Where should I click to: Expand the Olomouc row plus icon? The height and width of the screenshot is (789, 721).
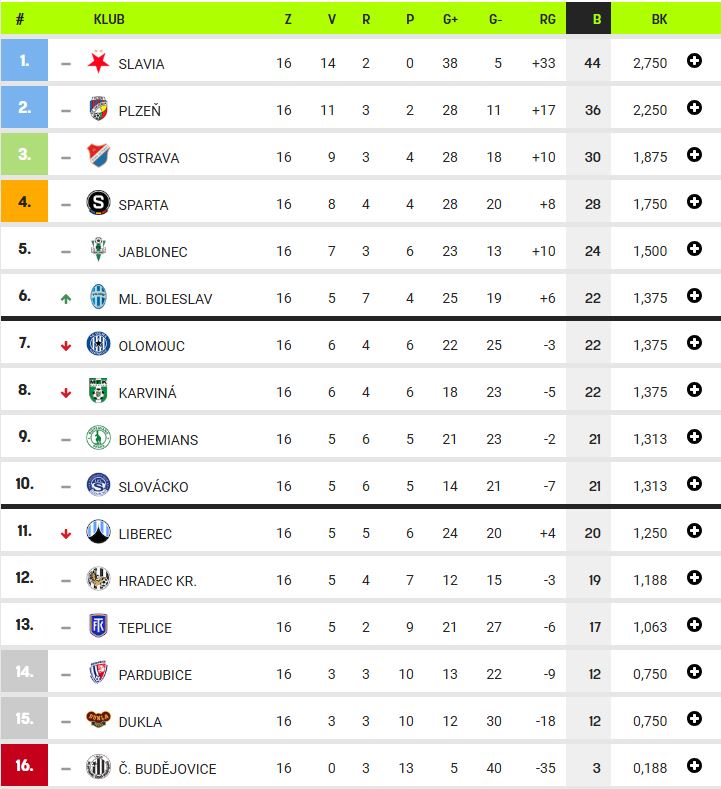[x=694, y=343]
